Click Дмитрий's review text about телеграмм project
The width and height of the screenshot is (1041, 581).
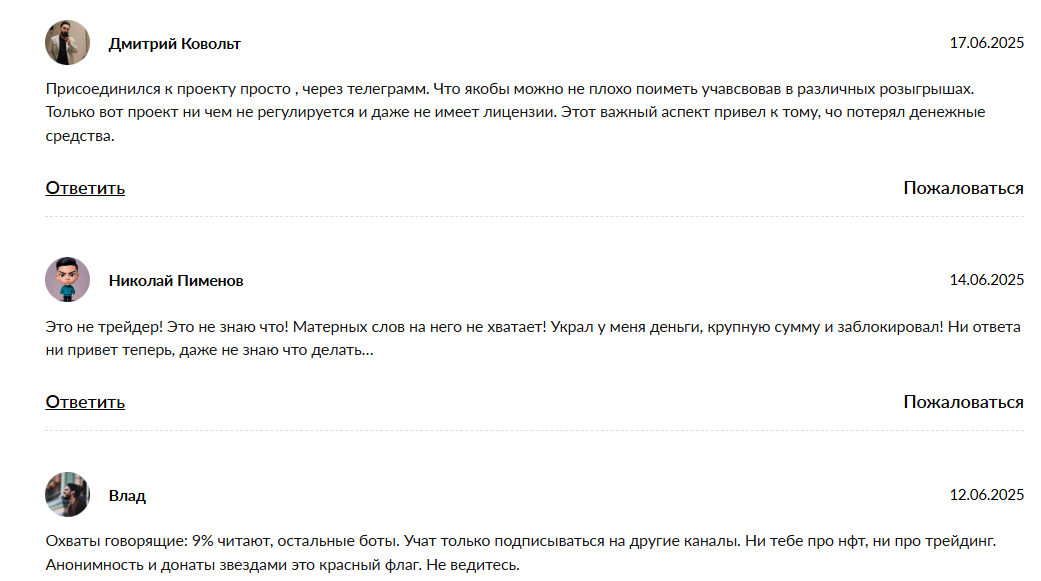pos(515,112)
